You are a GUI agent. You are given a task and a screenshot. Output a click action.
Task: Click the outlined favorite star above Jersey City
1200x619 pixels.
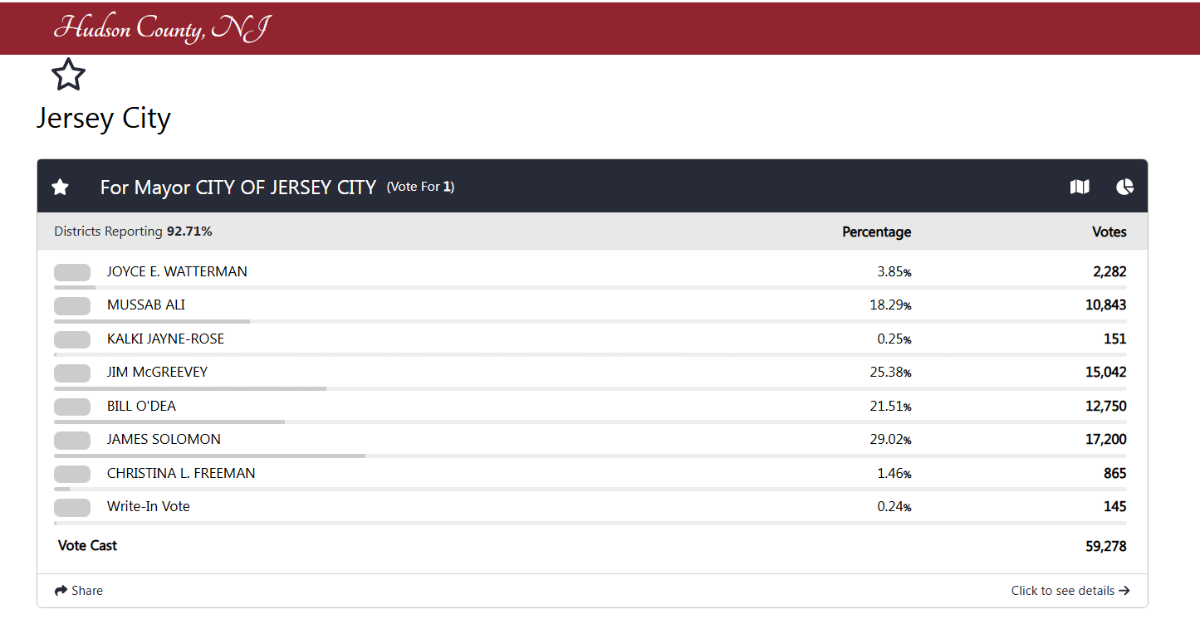point(68,74)
